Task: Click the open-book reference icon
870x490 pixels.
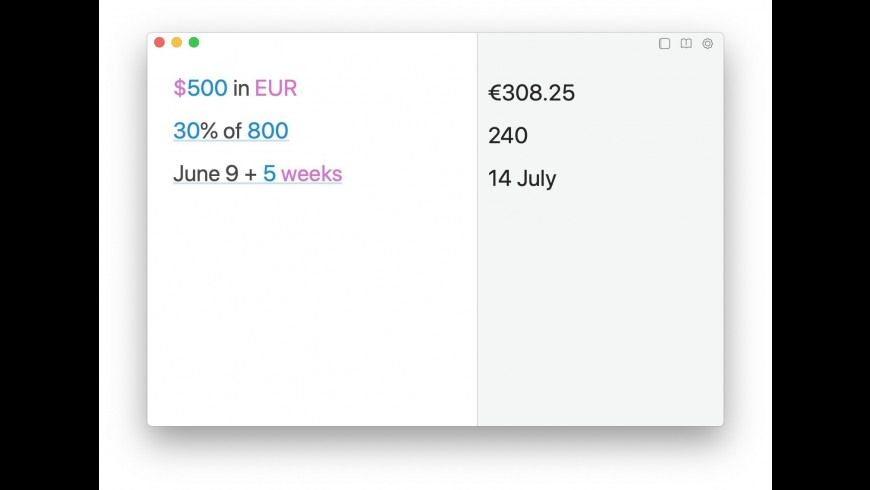Action: (686, 44)
